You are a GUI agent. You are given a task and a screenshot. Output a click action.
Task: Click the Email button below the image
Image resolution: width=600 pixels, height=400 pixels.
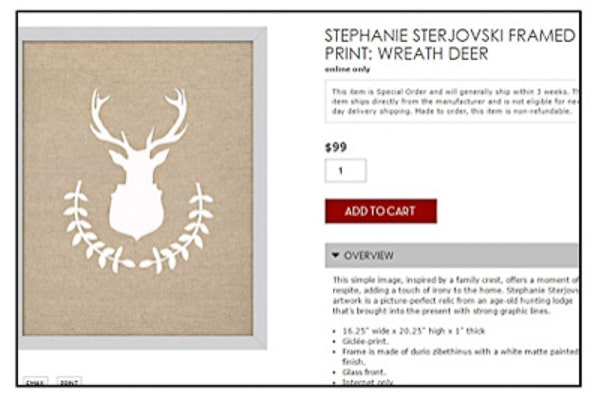[36, 382]
